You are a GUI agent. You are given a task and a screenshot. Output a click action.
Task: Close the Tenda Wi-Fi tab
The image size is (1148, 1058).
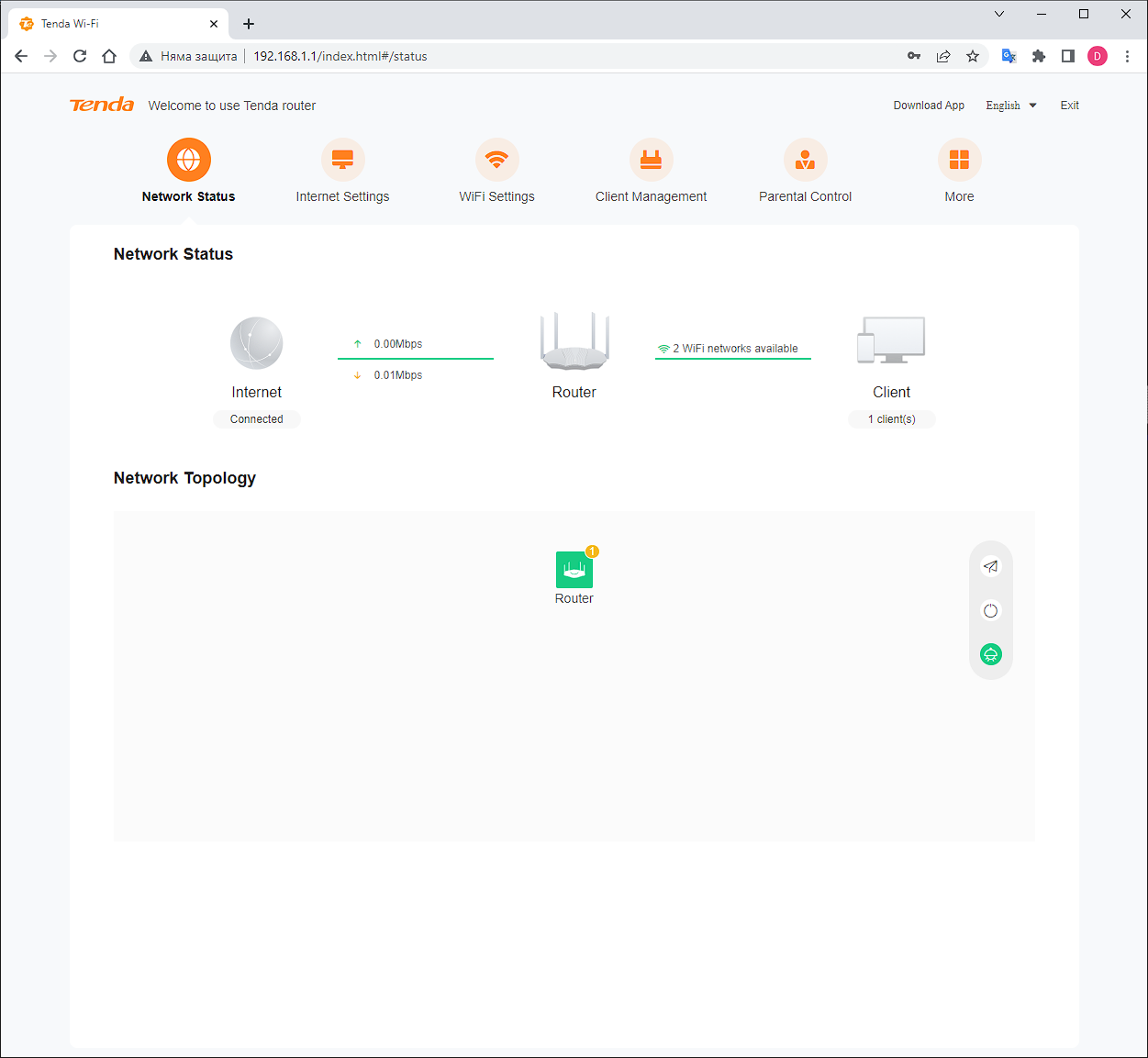coord(214,24)
